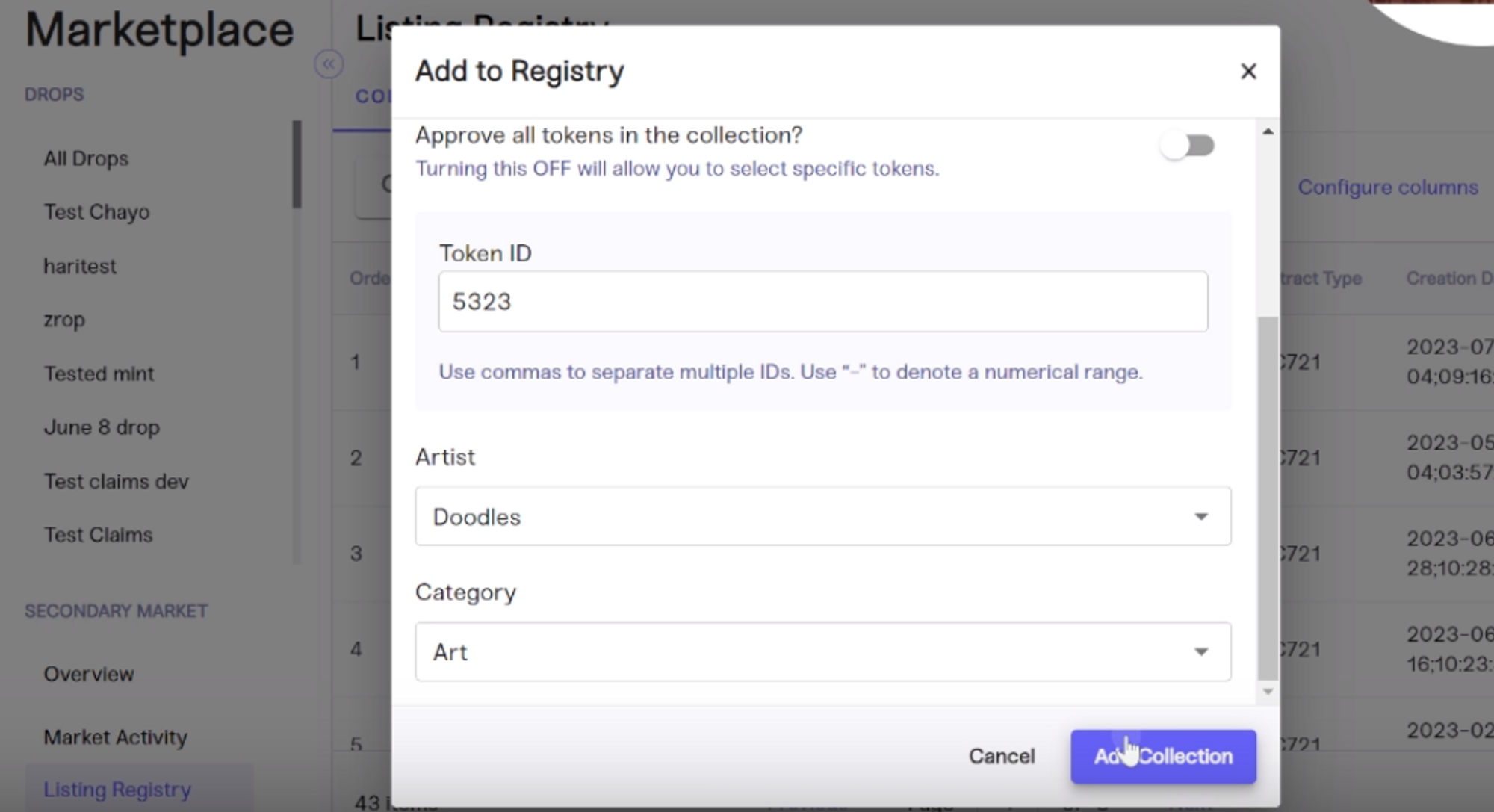Go to Overview in Secondary Market
Viewport: 1494px width, 812px height.
point(88,674)
